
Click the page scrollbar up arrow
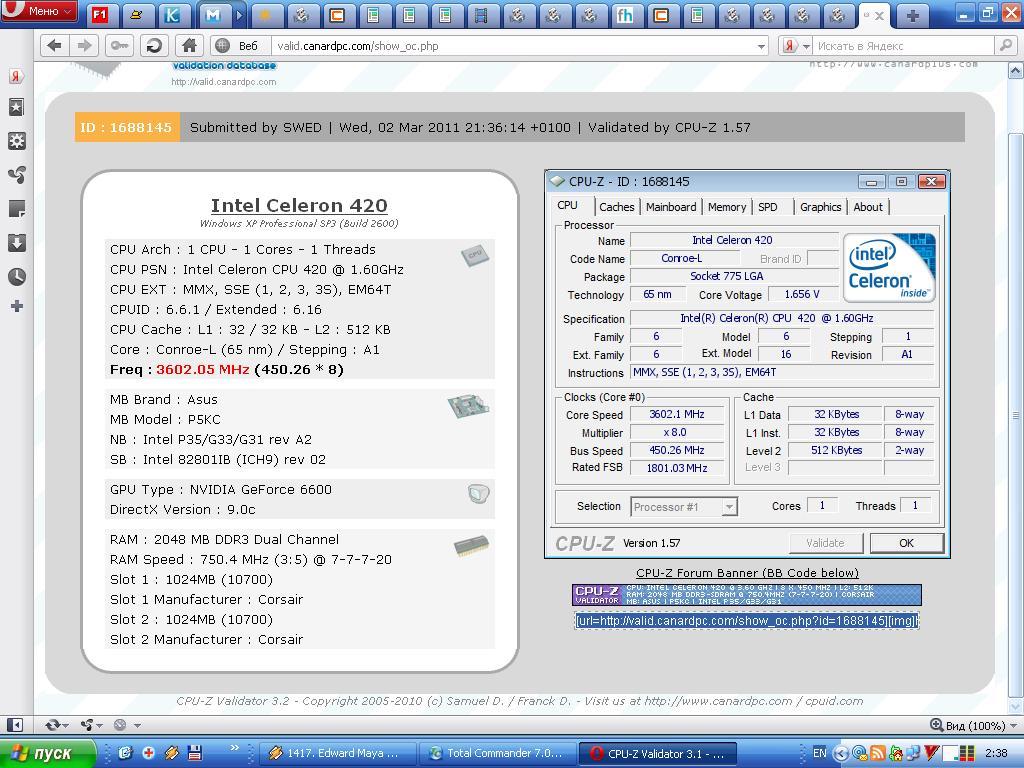1016,71
